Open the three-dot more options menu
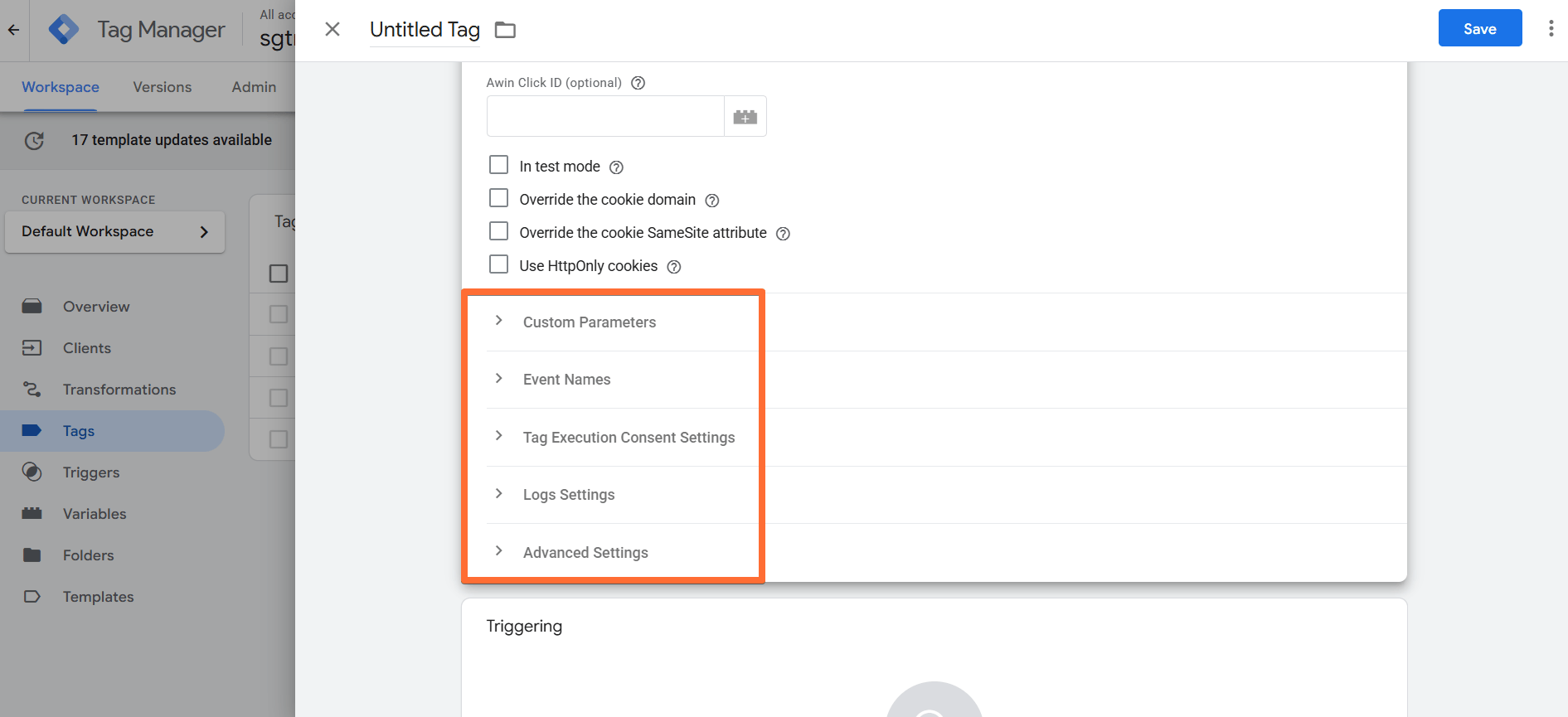The image size is (1568, 717). (1551, 28)
